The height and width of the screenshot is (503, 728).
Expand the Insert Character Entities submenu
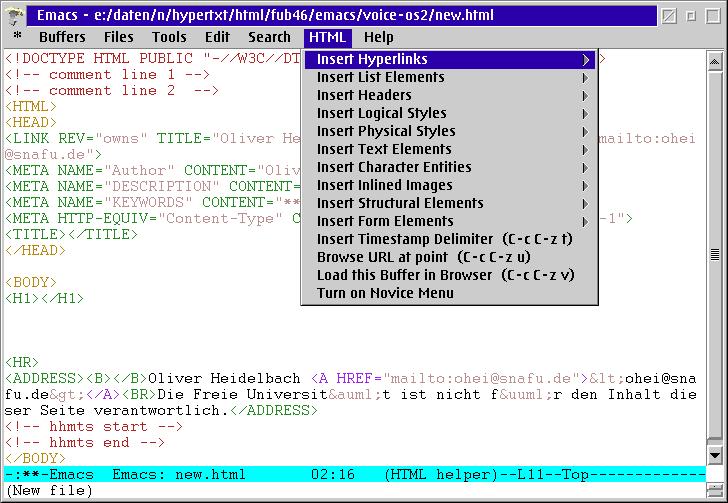(x=449, y=167)
